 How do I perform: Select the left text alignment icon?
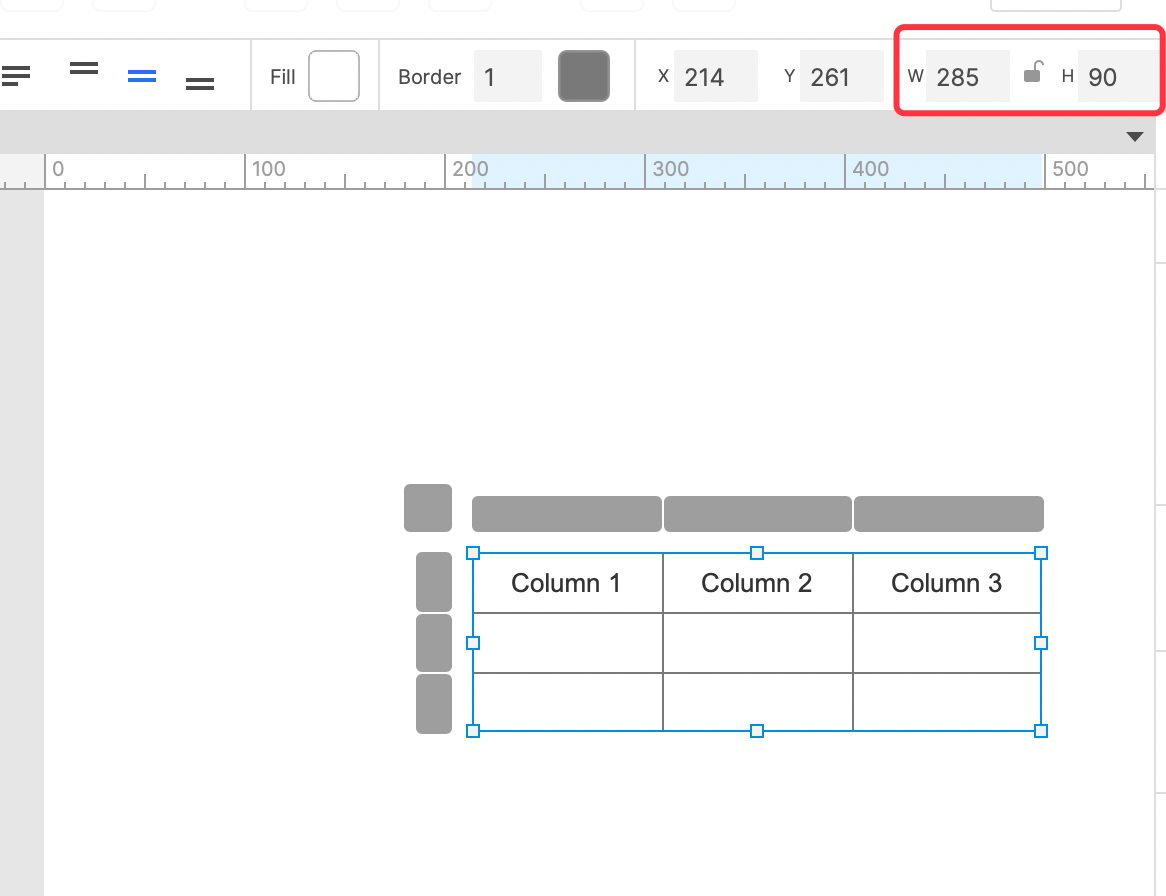click(x=15, y=75)
